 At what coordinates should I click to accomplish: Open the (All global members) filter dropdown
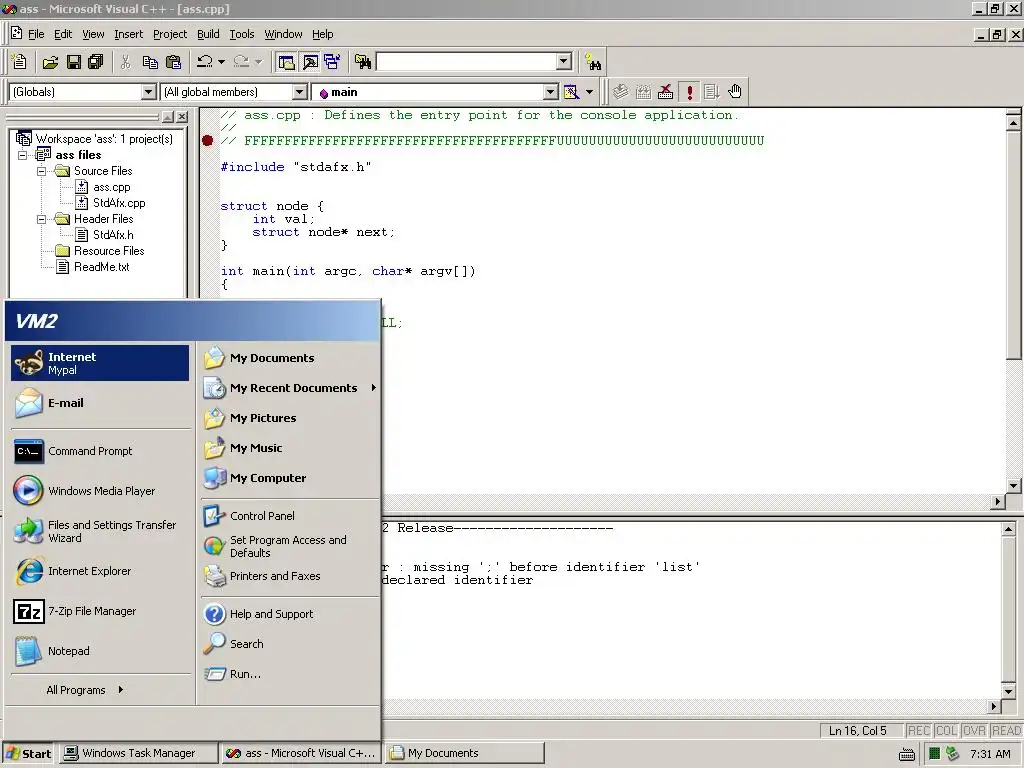point(299,92)
